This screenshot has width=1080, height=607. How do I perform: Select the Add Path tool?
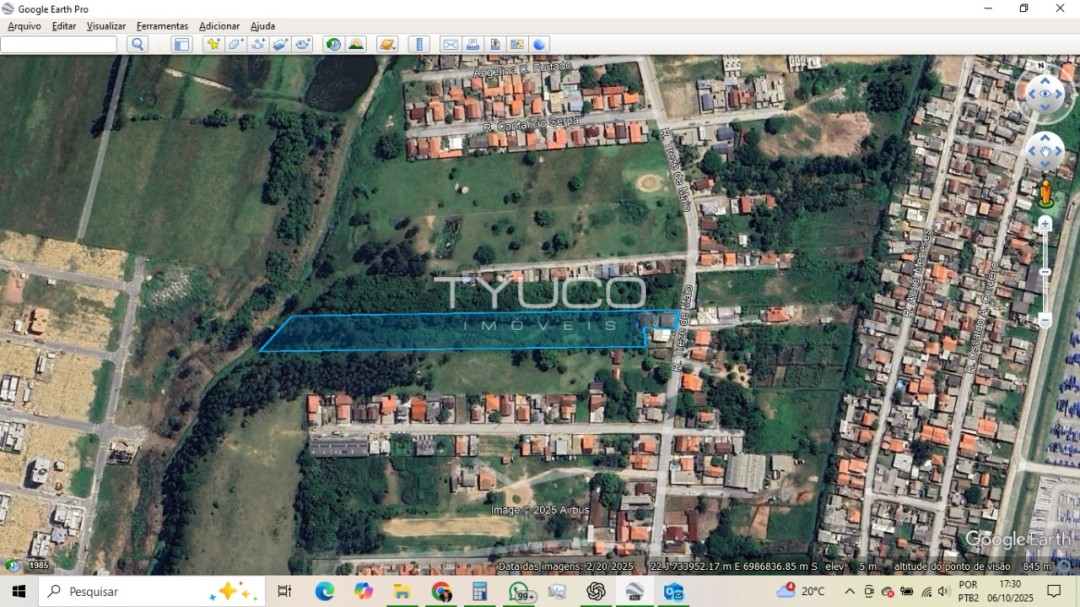point(258,44)
